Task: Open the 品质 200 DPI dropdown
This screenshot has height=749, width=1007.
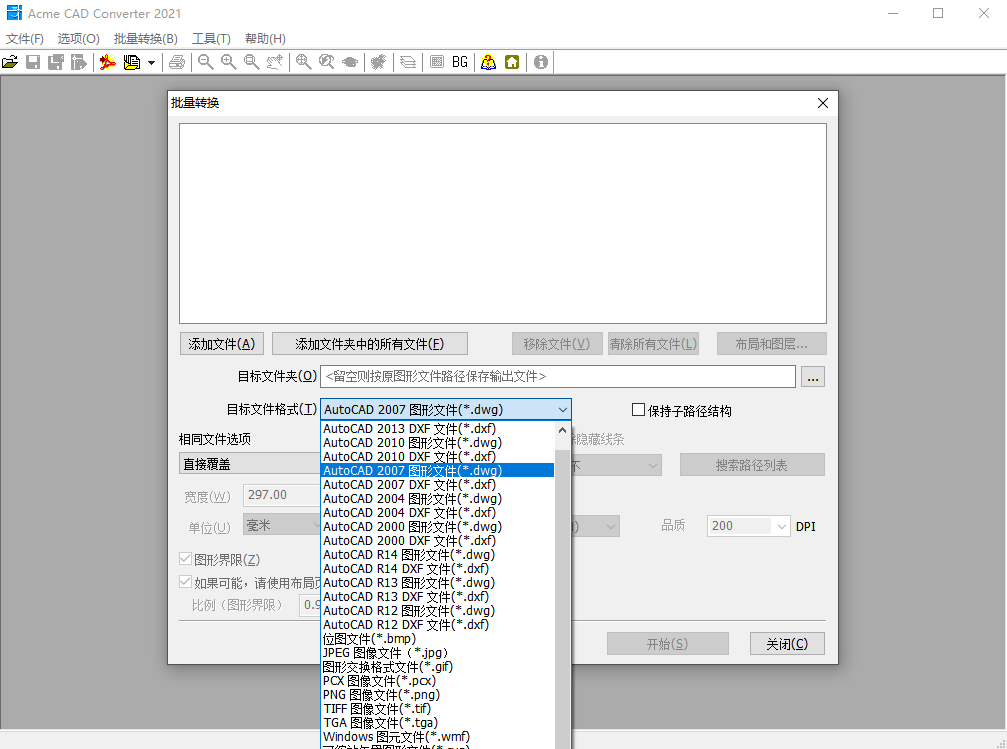Action: [x=781, y=527]
